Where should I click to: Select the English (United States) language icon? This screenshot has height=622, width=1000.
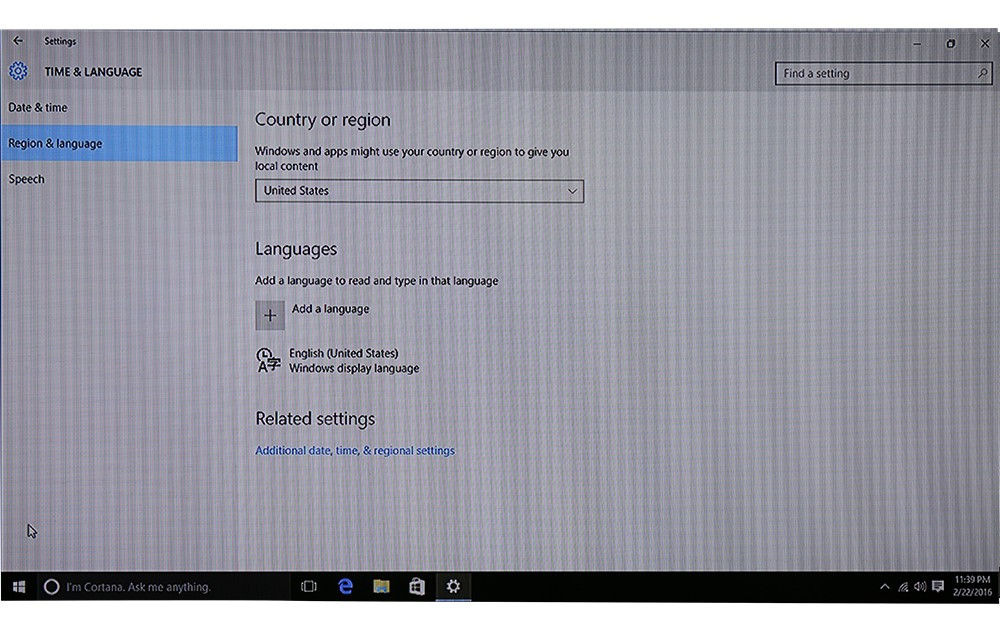[268, 361]
